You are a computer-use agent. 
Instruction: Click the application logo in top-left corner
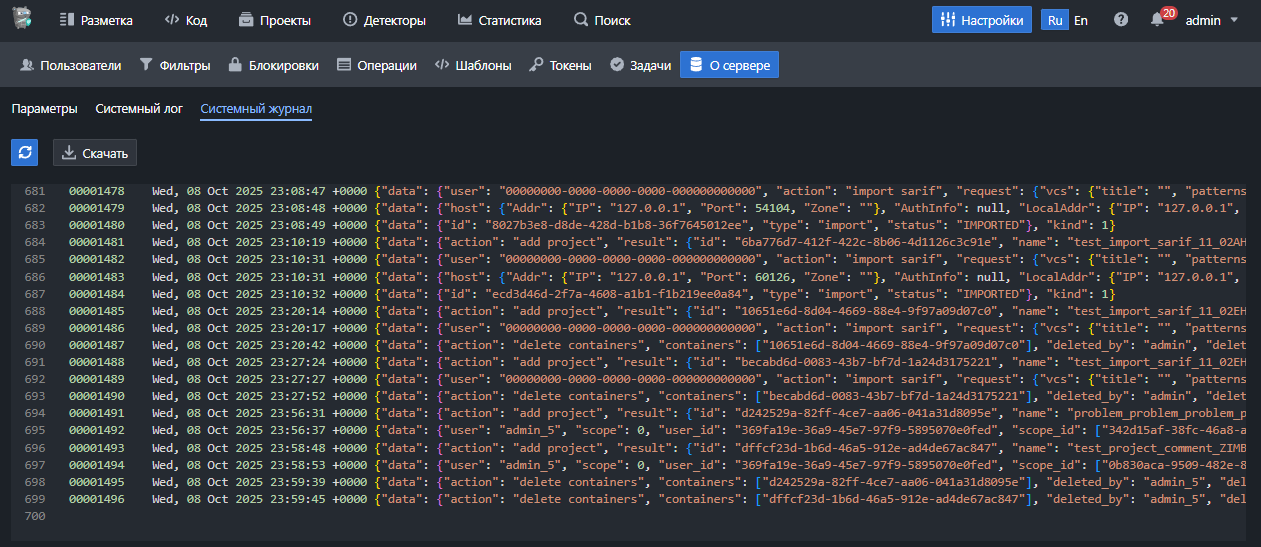click(22, 19)
